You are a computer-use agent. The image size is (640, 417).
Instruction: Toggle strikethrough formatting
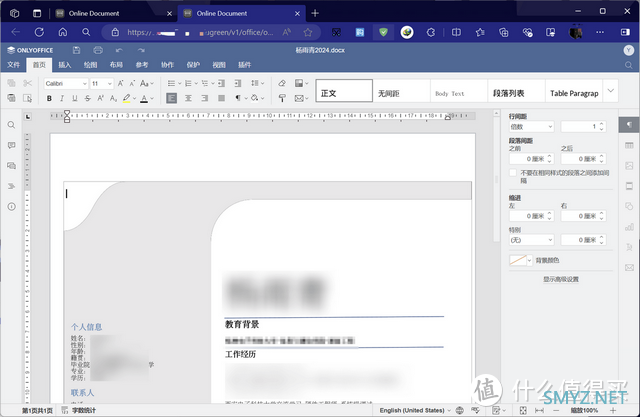pyautogui.click(x=88, y=98)
